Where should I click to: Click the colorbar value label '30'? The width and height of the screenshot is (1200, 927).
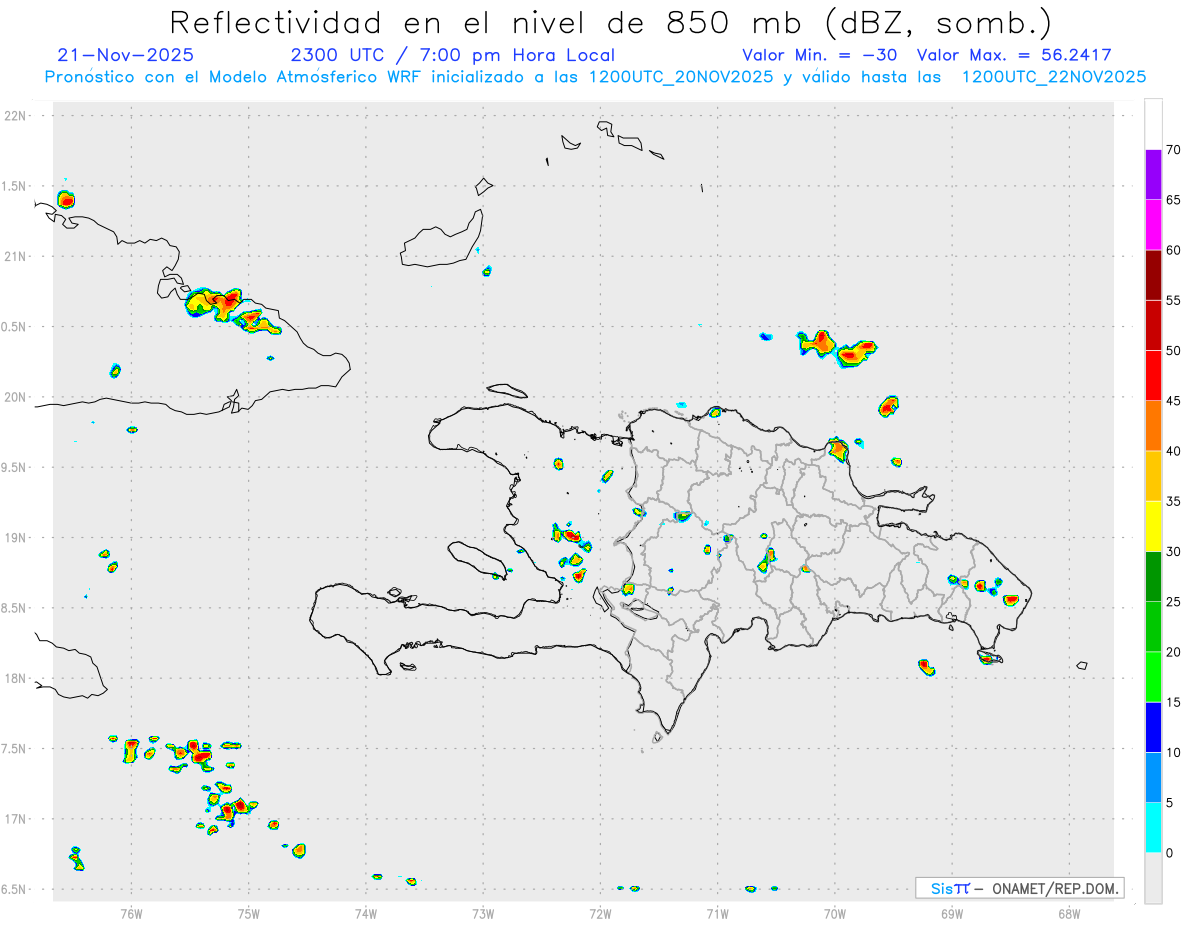pyautogui.click(x=1174, y=552)
